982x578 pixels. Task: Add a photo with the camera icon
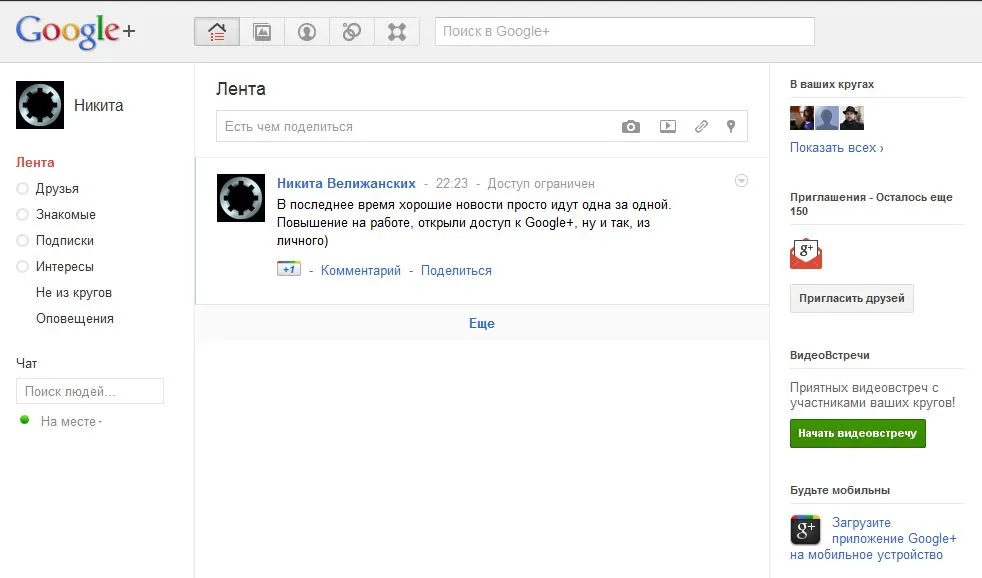(x=631, y=126)
